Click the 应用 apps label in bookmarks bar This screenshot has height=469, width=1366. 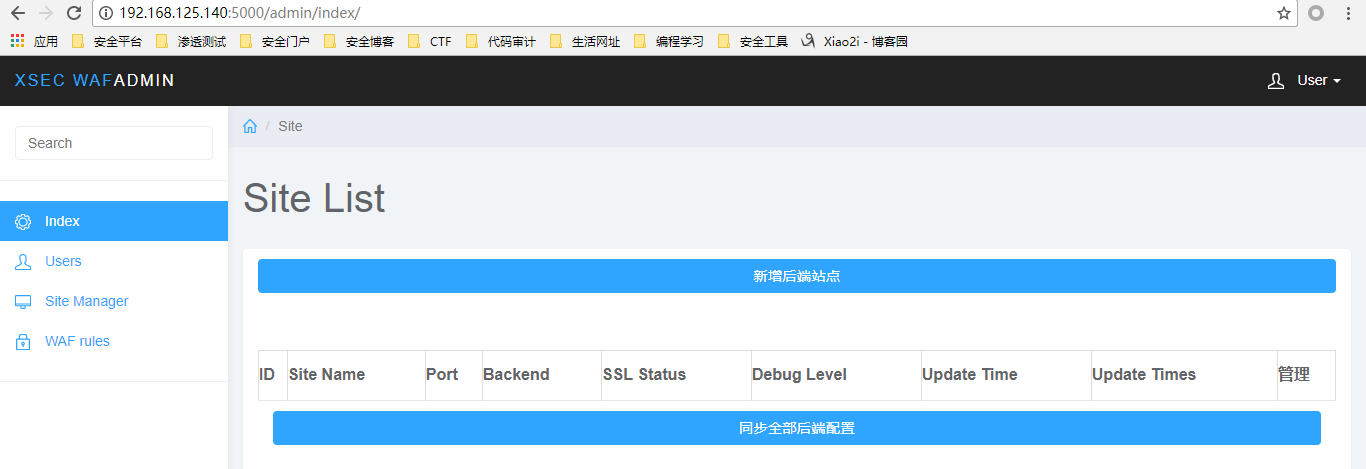coord(46,41)
